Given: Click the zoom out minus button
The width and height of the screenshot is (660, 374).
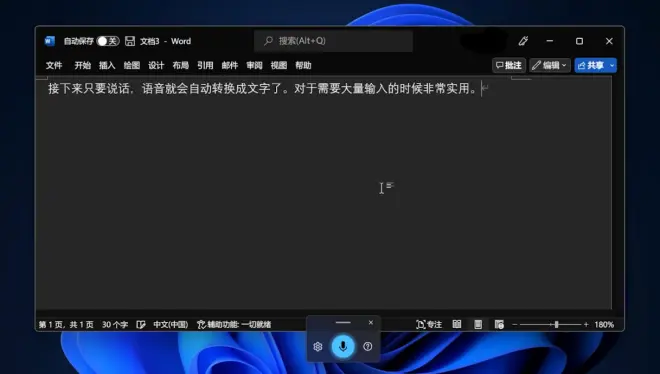Looking at the screenshot, I should [514, 324].
